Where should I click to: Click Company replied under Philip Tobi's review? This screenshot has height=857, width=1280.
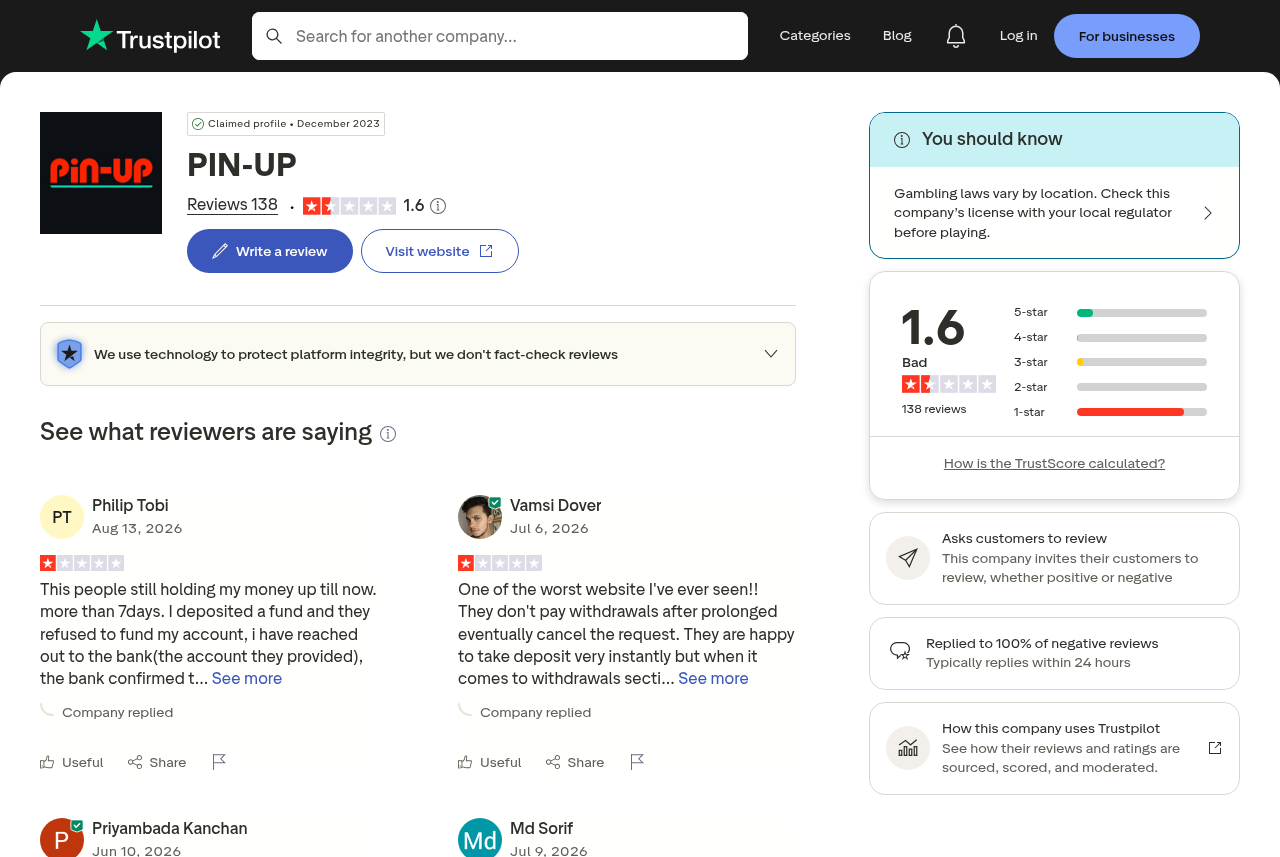click(x=117, y=712)
